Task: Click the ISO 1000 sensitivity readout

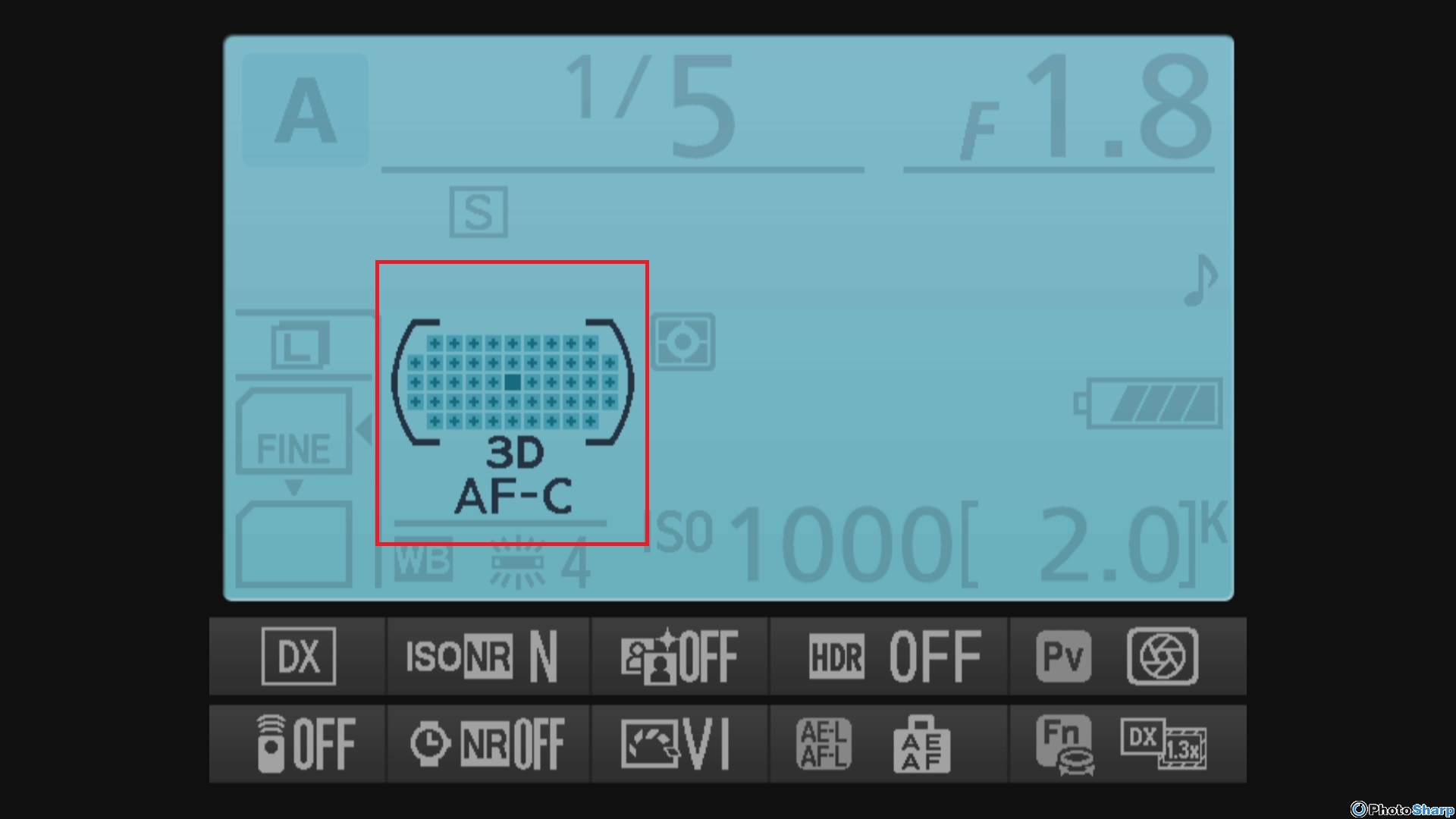Action: [x=799, y=543]
